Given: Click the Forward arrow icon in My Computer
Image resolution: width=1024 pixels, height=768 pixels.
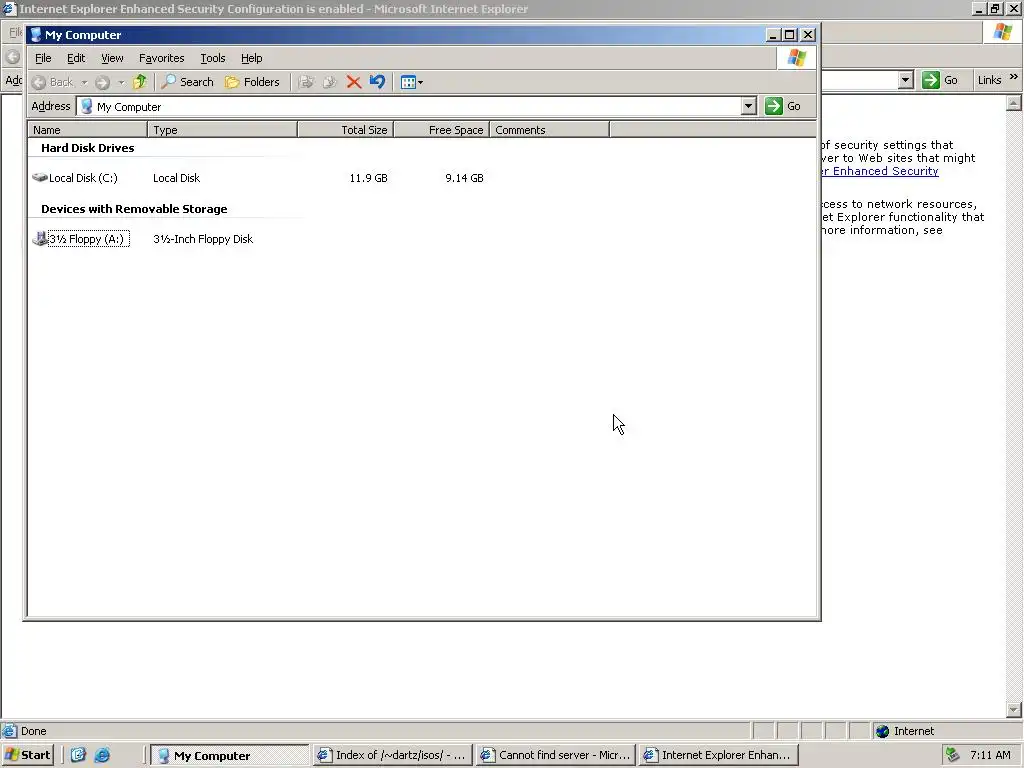Looking at the screenshot, I should coord(102,82).
